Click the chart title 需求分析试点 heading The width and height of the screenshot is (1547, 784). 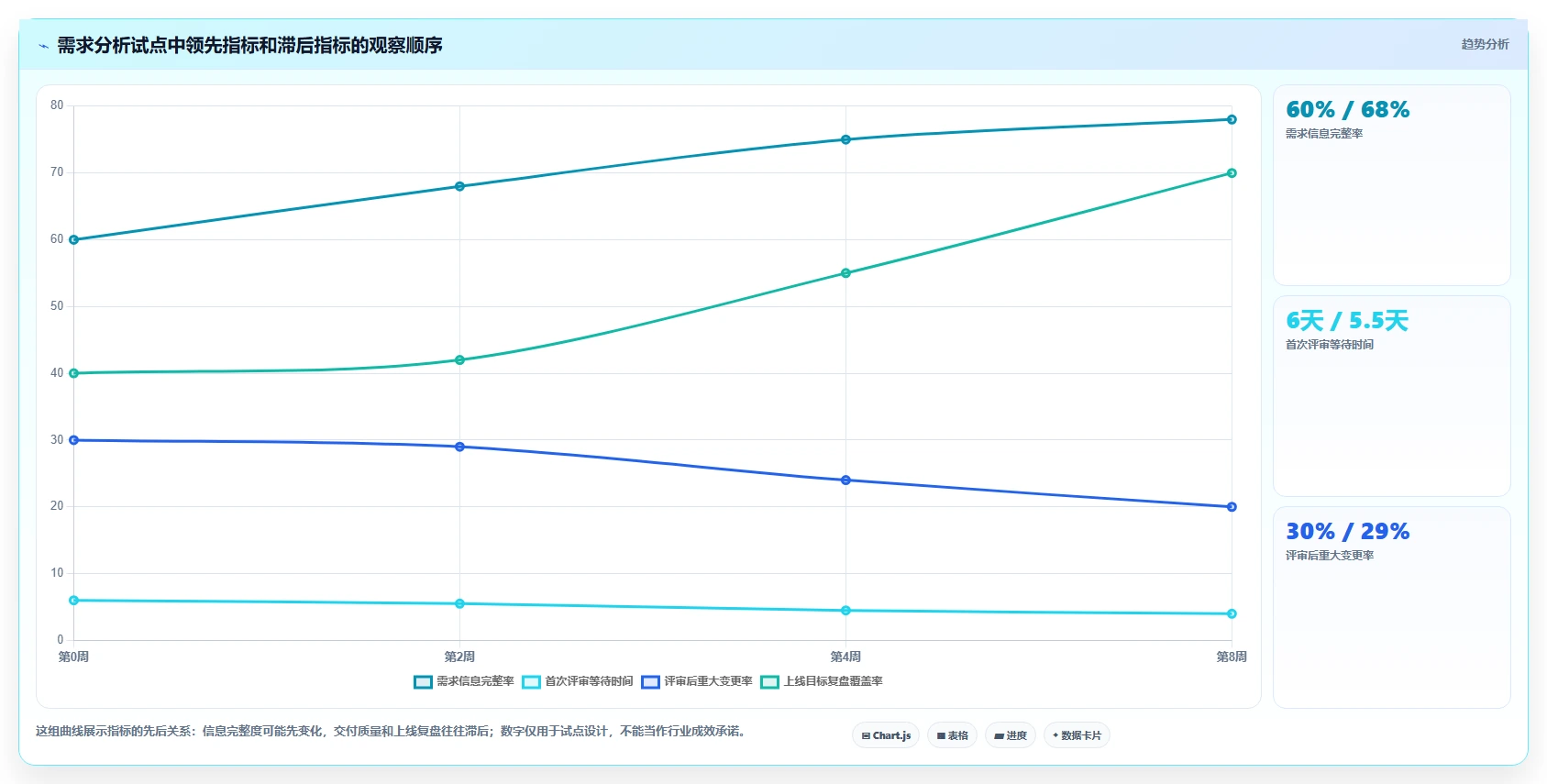(249, 45)
